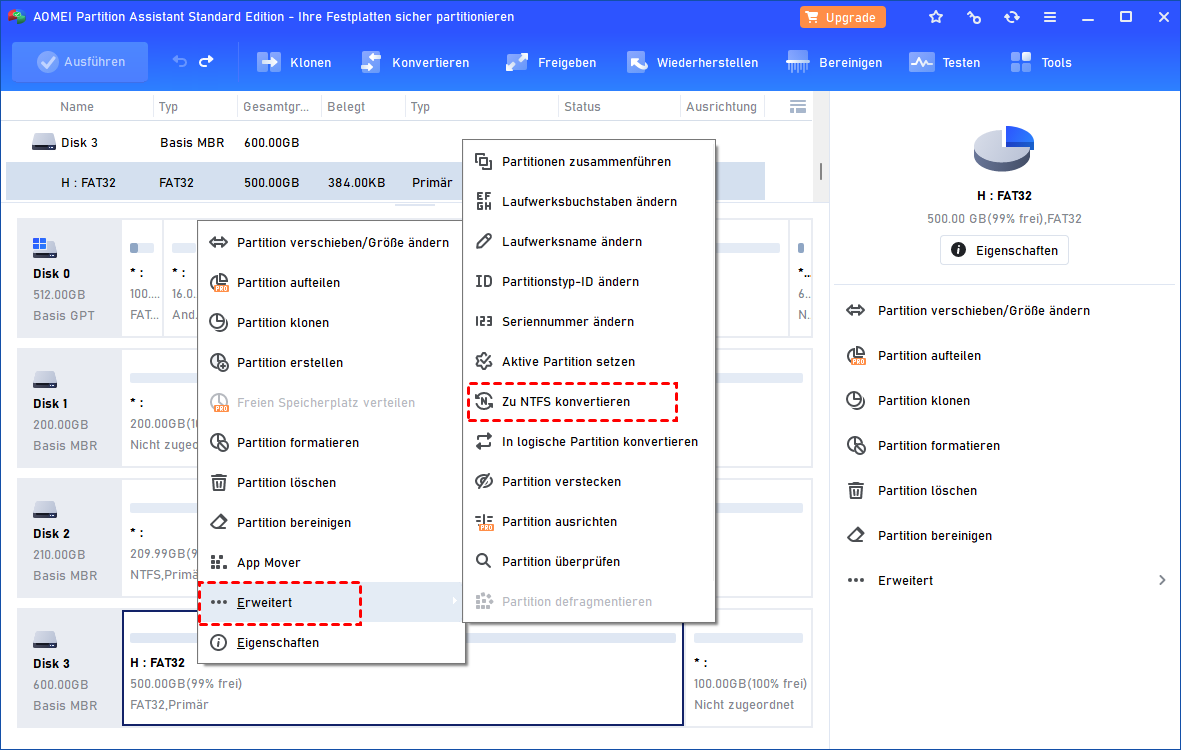Choose Partition verschieben/Größe ändern in context menu
Image resolution: width=1181 pixels, height=750 pixels.
331,242
